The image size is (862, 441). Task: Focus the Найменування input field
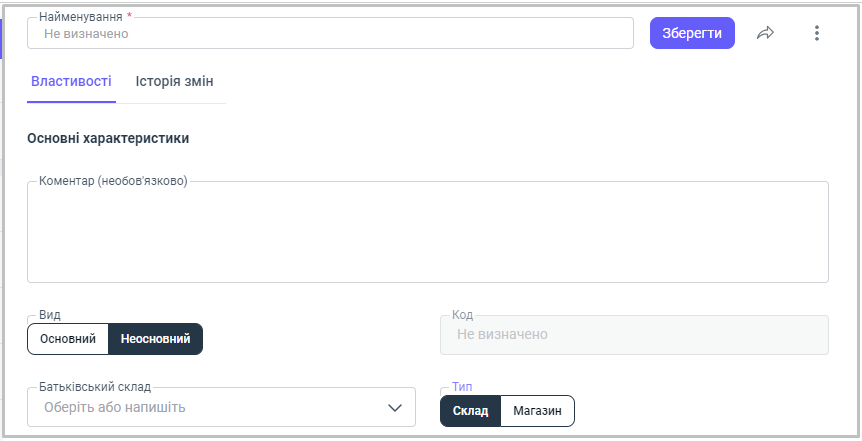coord(330,33)
